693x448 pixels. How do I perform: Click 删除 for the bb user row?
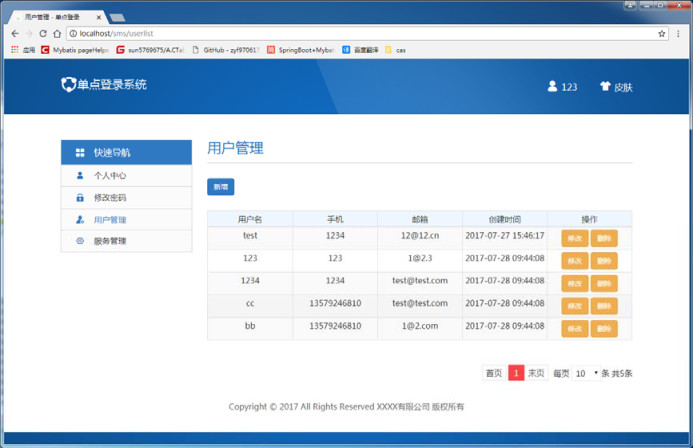(603, 328)
